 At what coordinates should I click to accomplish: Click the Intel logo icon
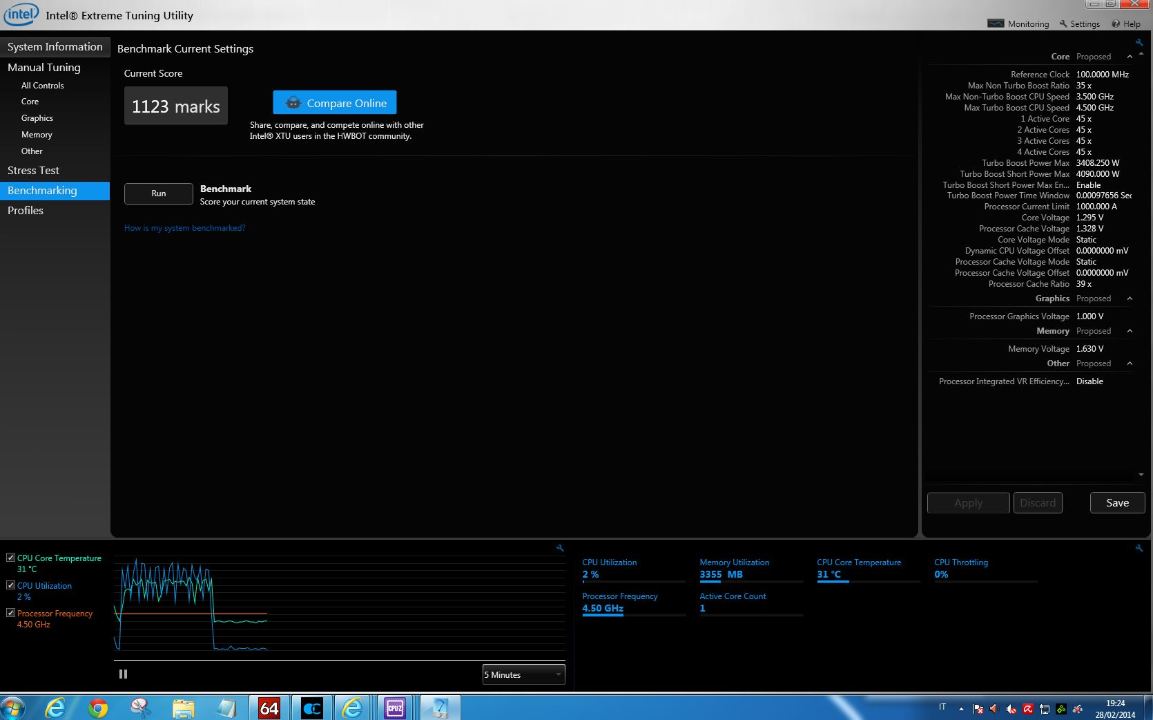[21, 13]
